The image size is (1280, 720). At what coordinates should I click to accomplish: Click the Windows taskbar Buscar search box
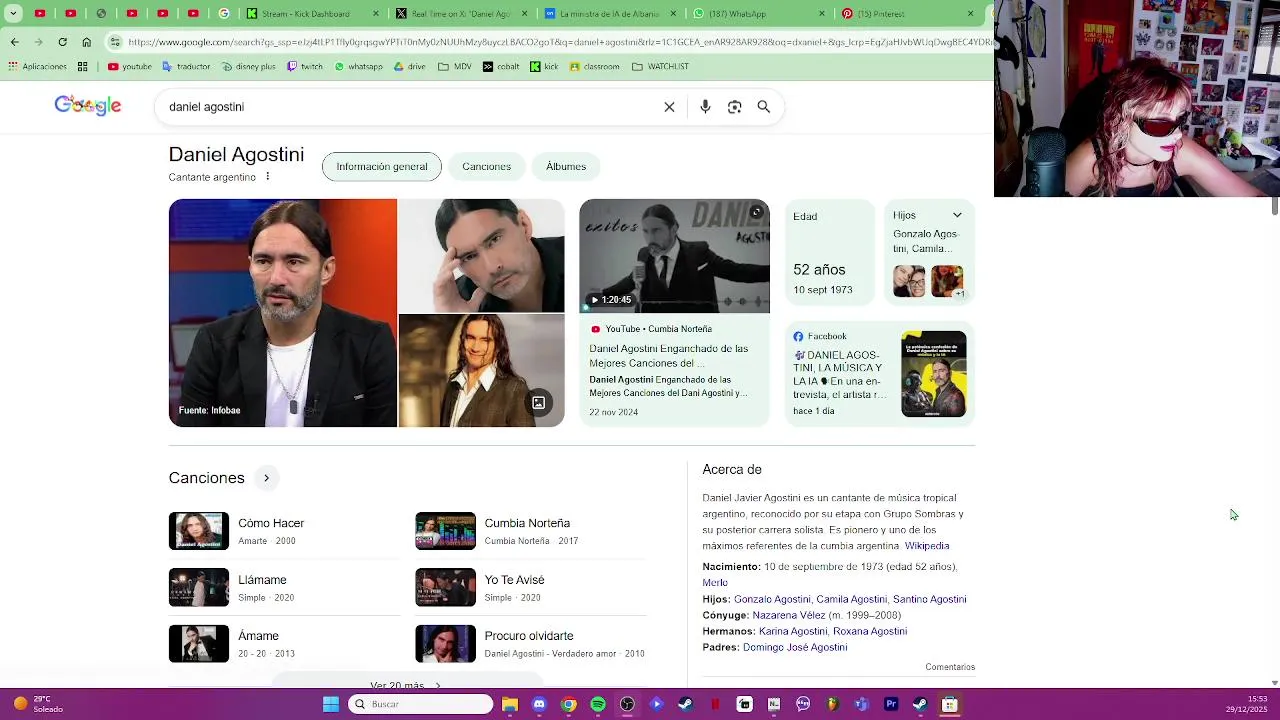coord(421,704)
